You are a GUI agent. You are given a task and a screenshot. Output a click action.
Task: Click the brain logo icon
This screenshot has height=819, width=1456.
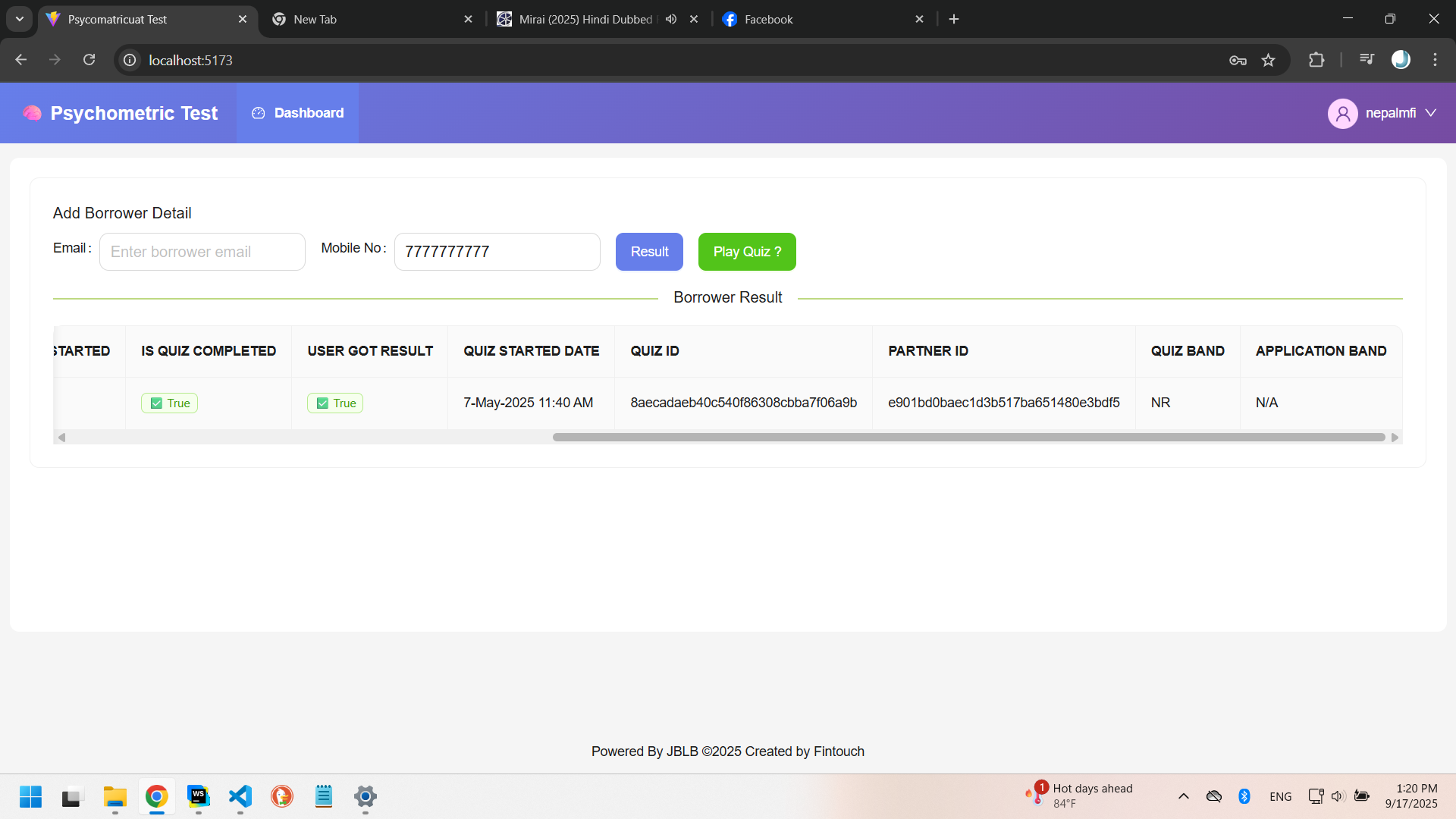[x=32, y=113]
